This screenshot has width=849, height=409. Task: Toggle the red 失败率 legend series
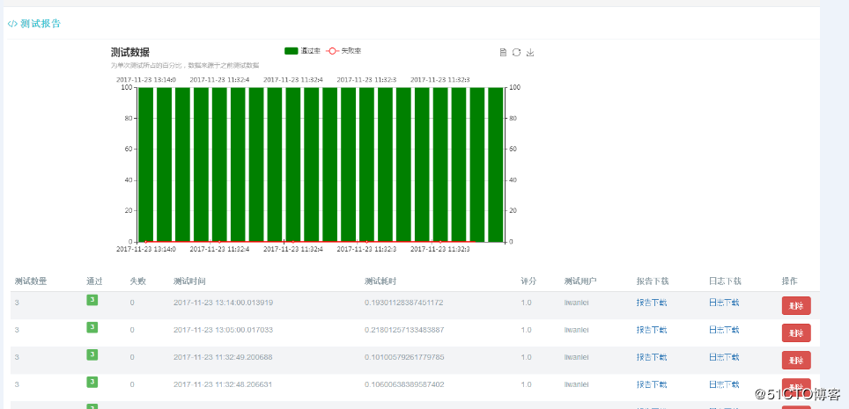pos(344,51)
